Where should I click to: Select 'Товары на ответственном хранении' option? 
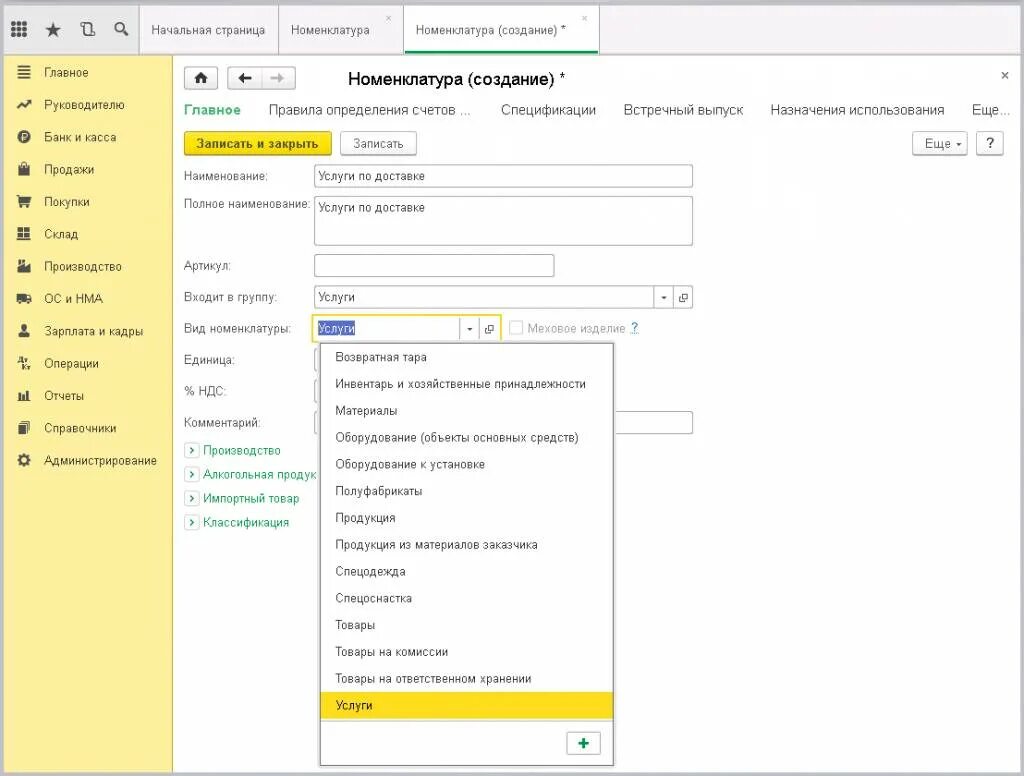click(466, 679)
